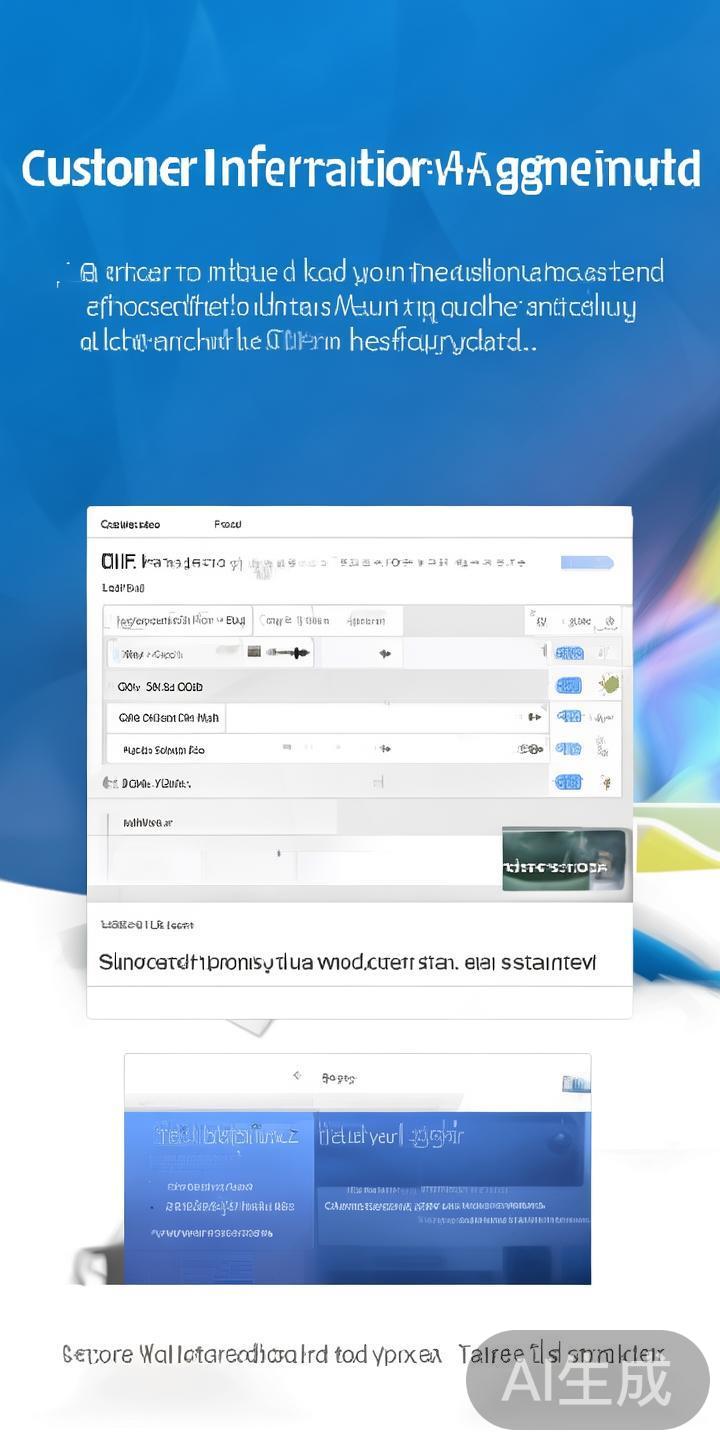Expand the second column header in the table
Screen dimensions: 720x1440
(x=294, y=621)
